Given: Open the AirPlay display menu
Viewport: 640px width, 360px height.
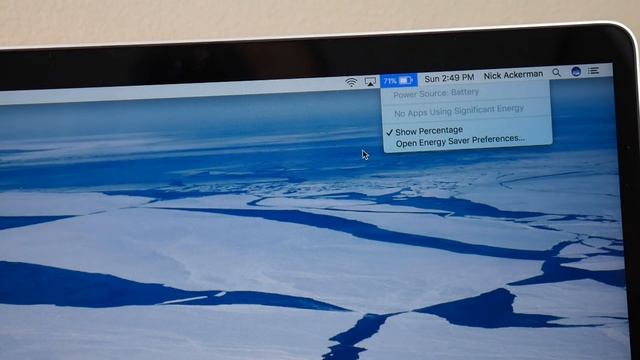Looking at the screenshot, I should click(x=370, y=81).
